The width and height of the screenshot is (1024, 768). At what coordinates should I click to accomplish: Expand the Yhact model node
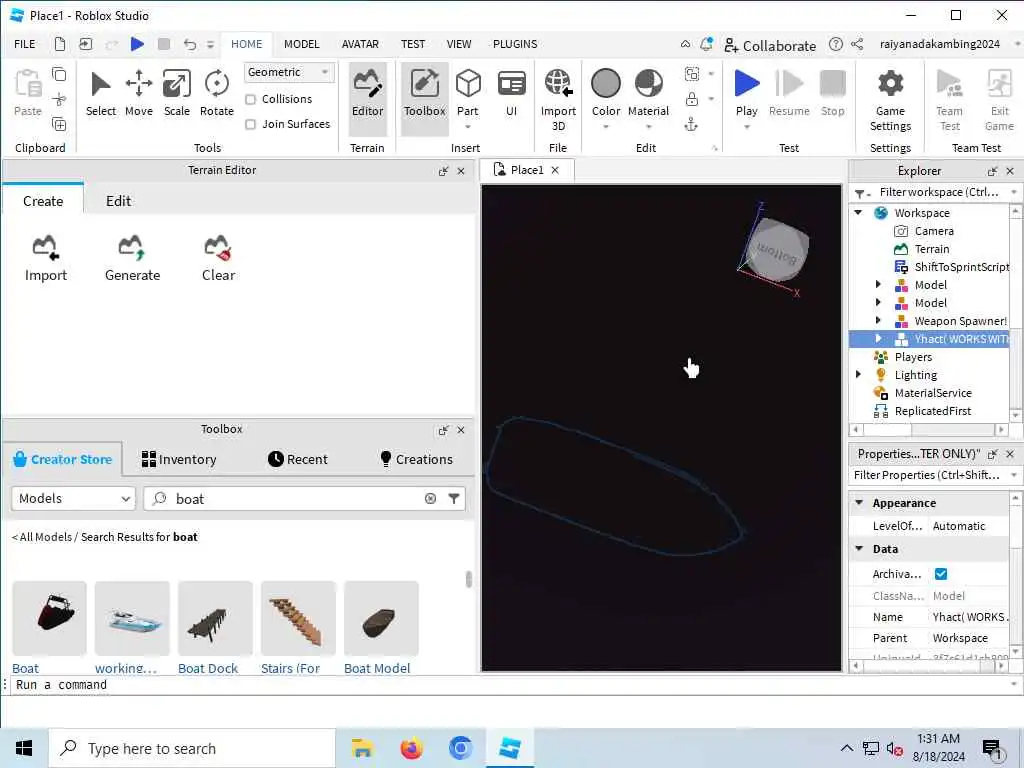coord(878,338)
